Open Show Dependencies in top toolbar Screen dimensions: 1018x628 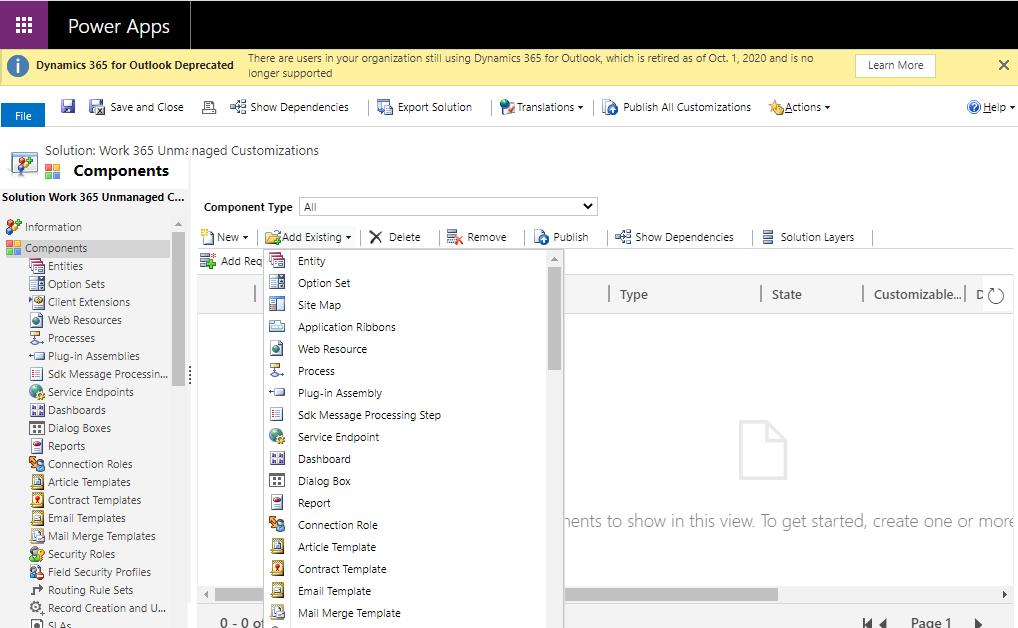point(290,107)
